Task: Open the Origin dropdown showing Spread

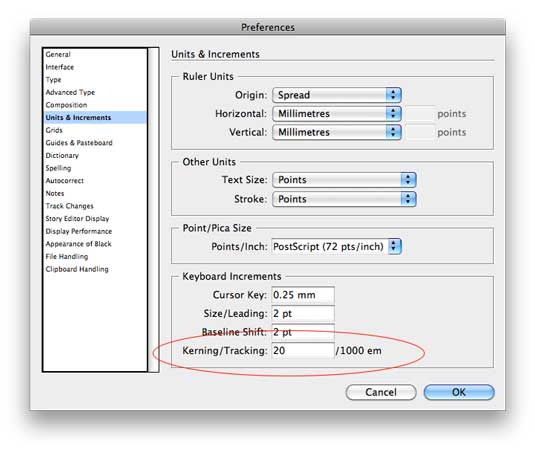Action: (336, 95)
